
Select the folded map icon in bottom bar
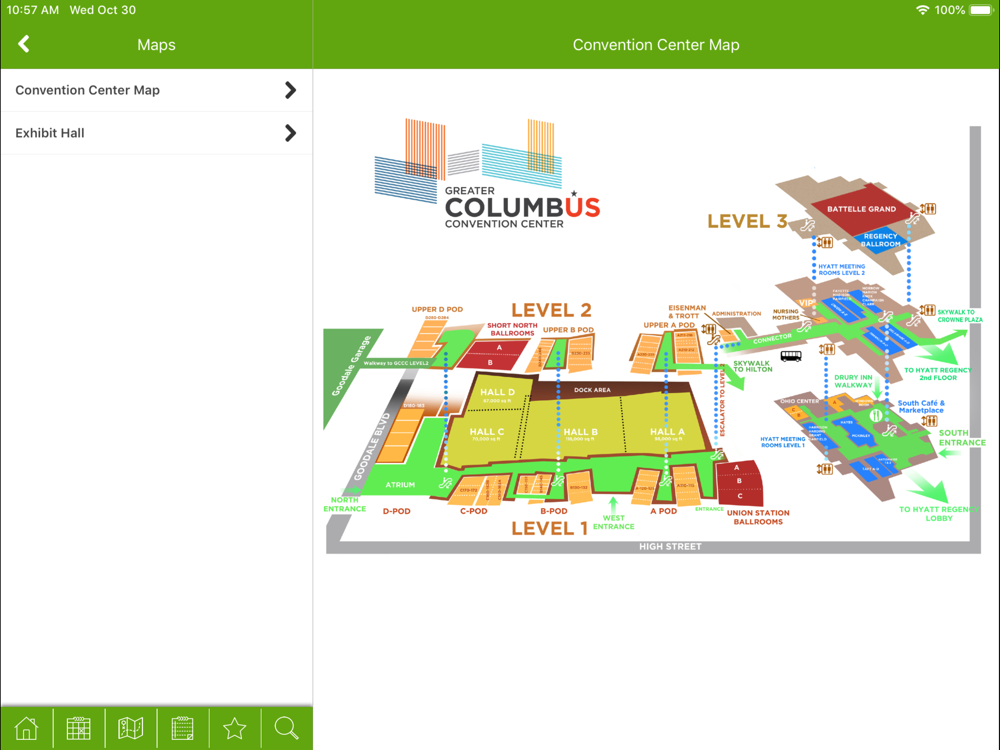(x=131, y=728)
